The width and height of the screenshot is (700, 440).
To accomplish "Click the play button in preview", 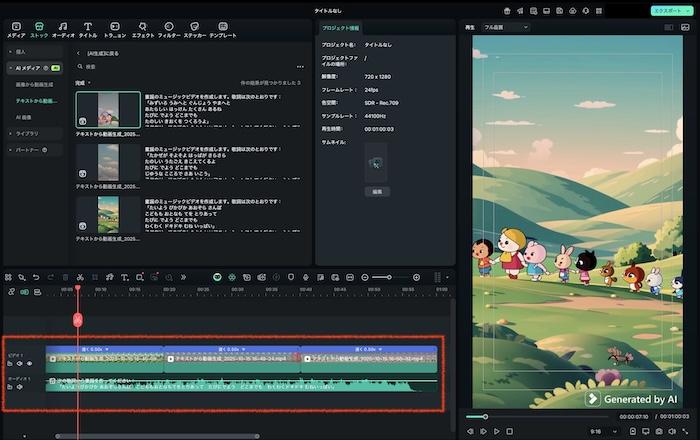I will pyautogui.click(x=496, y=432).
